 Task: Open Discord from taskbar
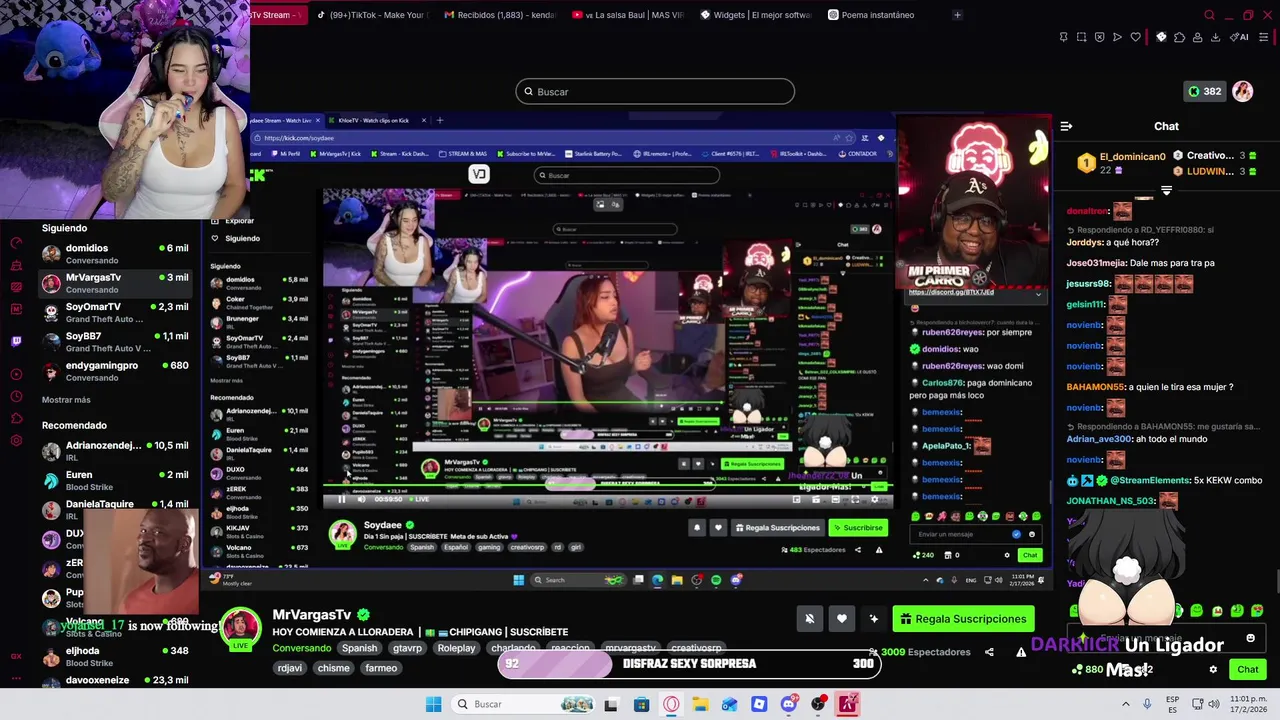[789, 704]
